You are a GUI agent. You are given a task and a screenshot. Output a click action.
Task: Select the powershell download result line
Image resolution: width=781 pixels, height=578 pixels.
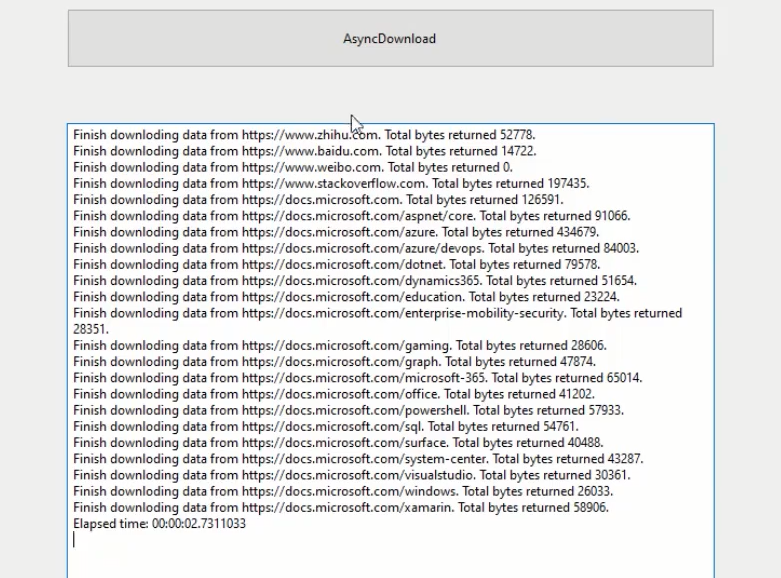pyautogui.click(x=349, y=410)
